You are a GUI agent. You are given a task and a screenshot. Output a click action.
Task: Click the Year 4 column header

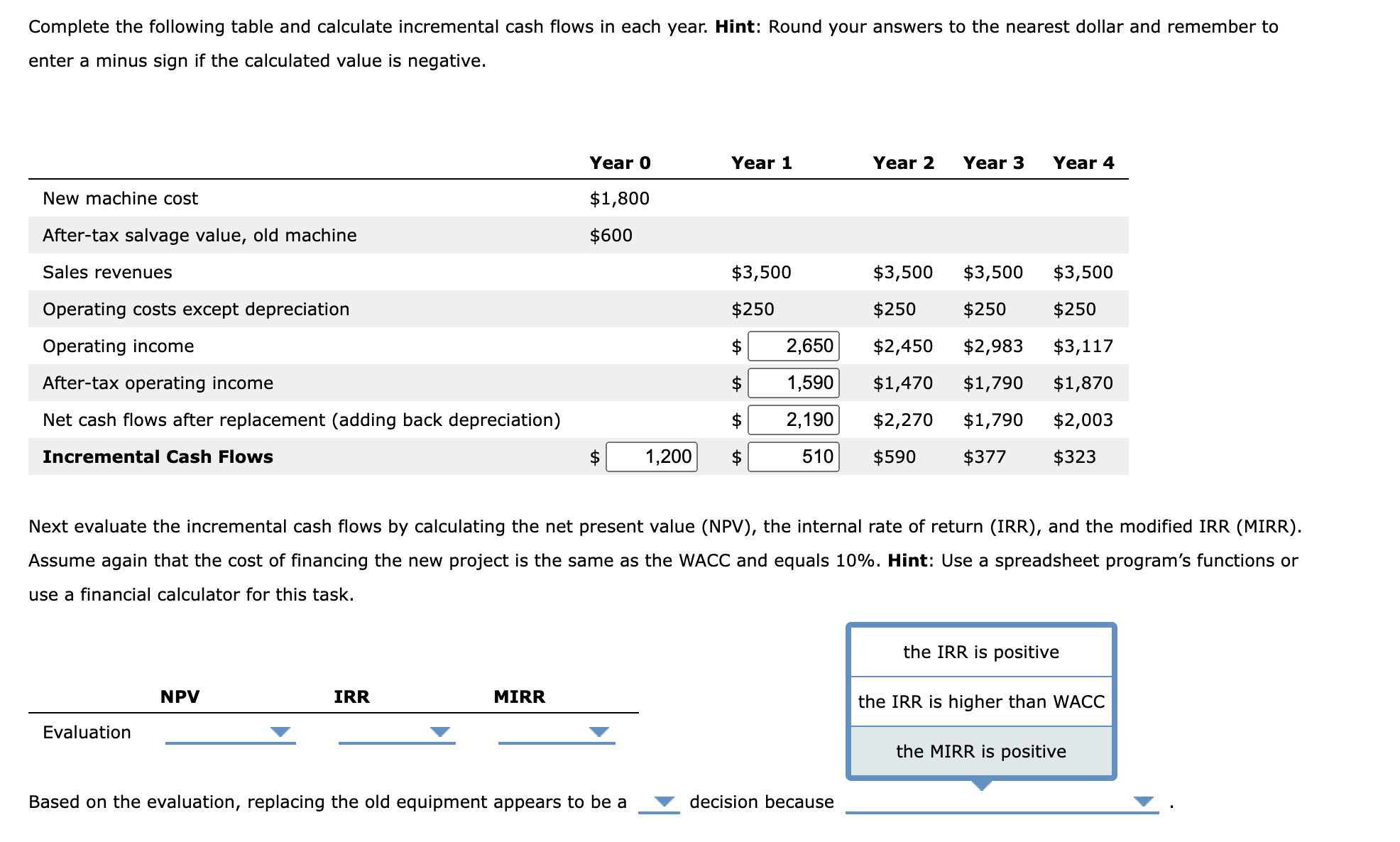click(x=1083, y=163)
